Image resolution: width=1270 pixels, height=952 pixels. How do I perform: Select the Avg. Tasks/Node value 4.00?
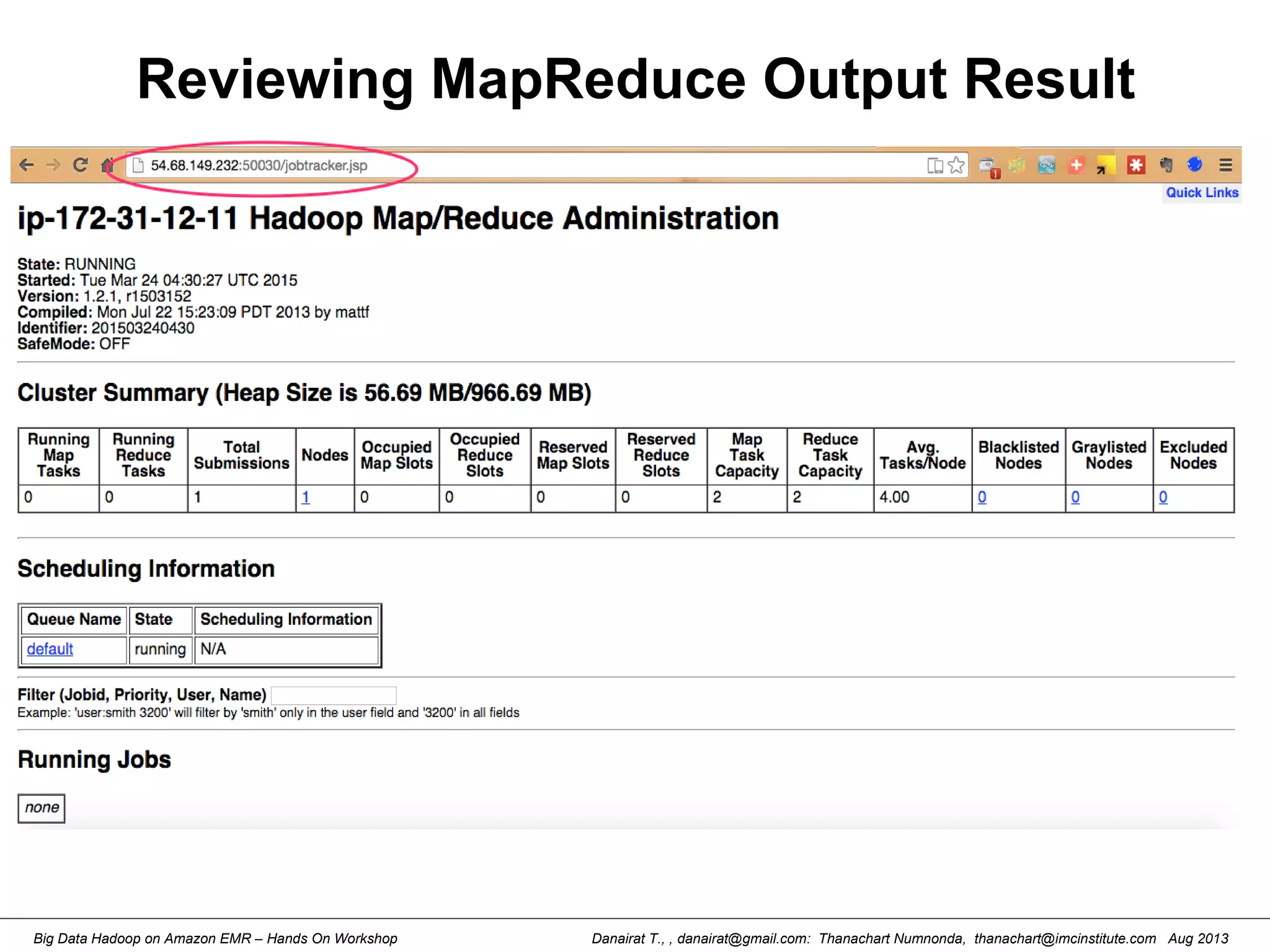click(894, 497)
